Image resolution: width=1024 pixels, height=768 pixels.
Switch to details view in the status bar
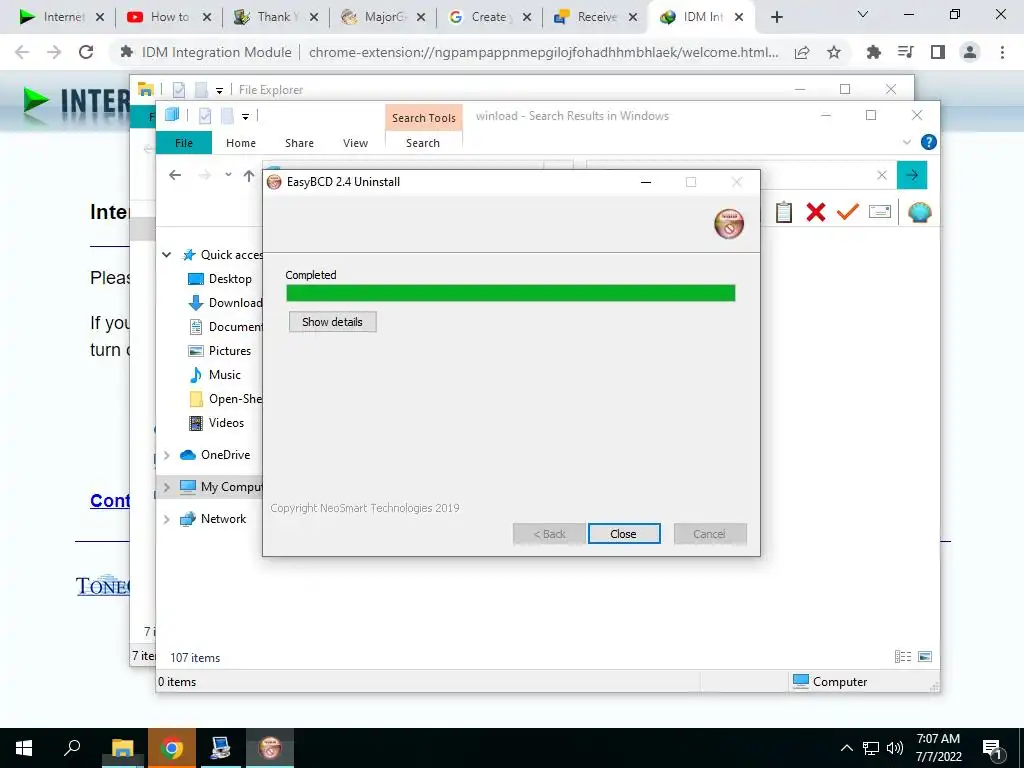click(903, 657)
